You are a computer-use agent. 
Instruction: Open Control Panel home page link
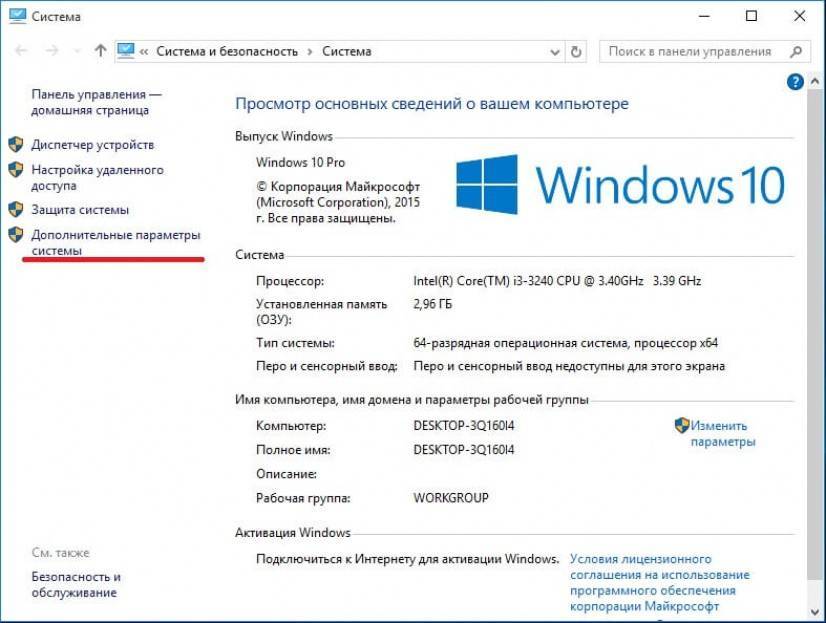tap(96, 102)
